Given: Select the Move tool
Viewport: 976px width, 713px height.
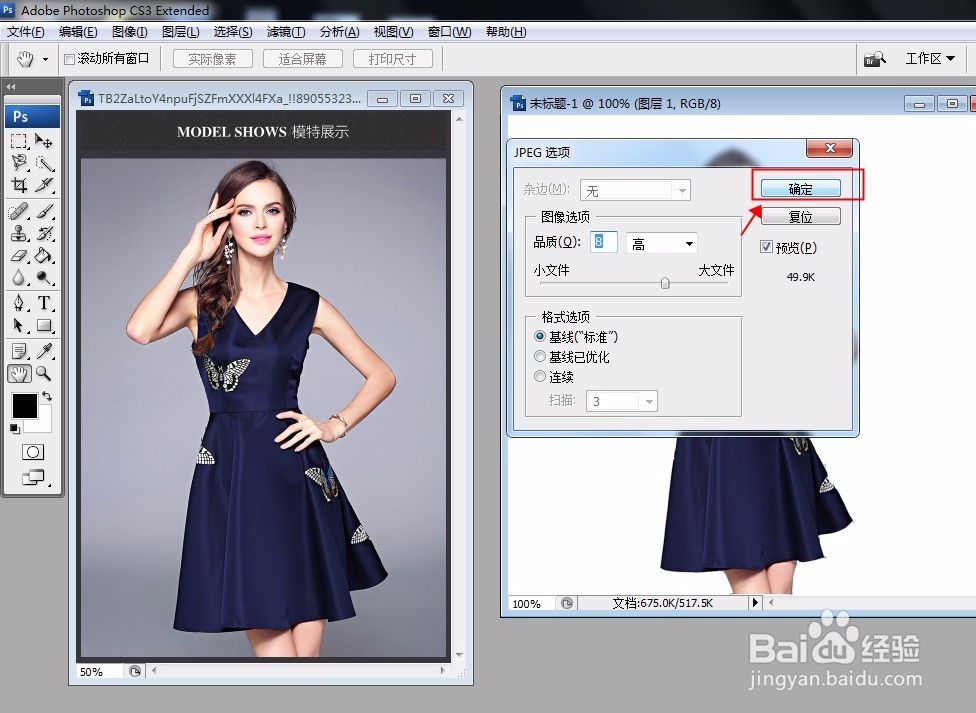Looking at the screenshot, I should click(44, 141).
